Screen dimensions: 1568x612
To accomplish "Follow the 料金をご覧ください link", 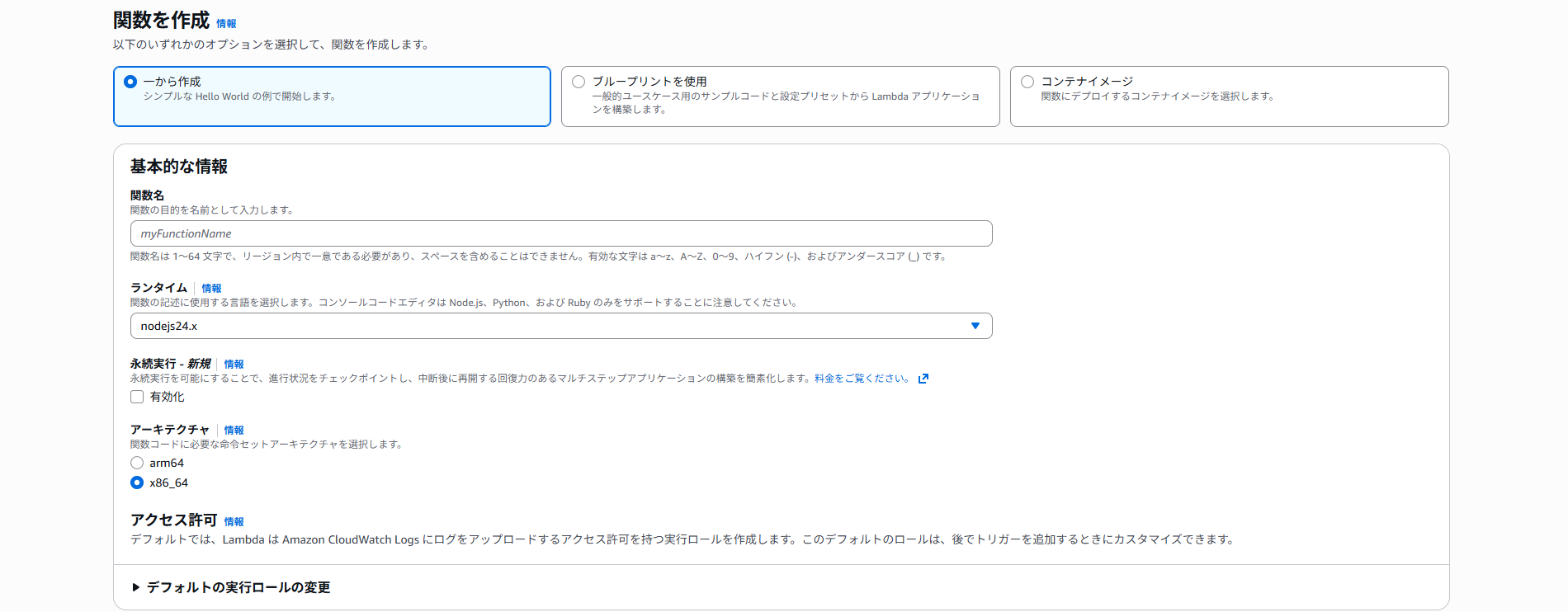I will (x=861, y=379).
